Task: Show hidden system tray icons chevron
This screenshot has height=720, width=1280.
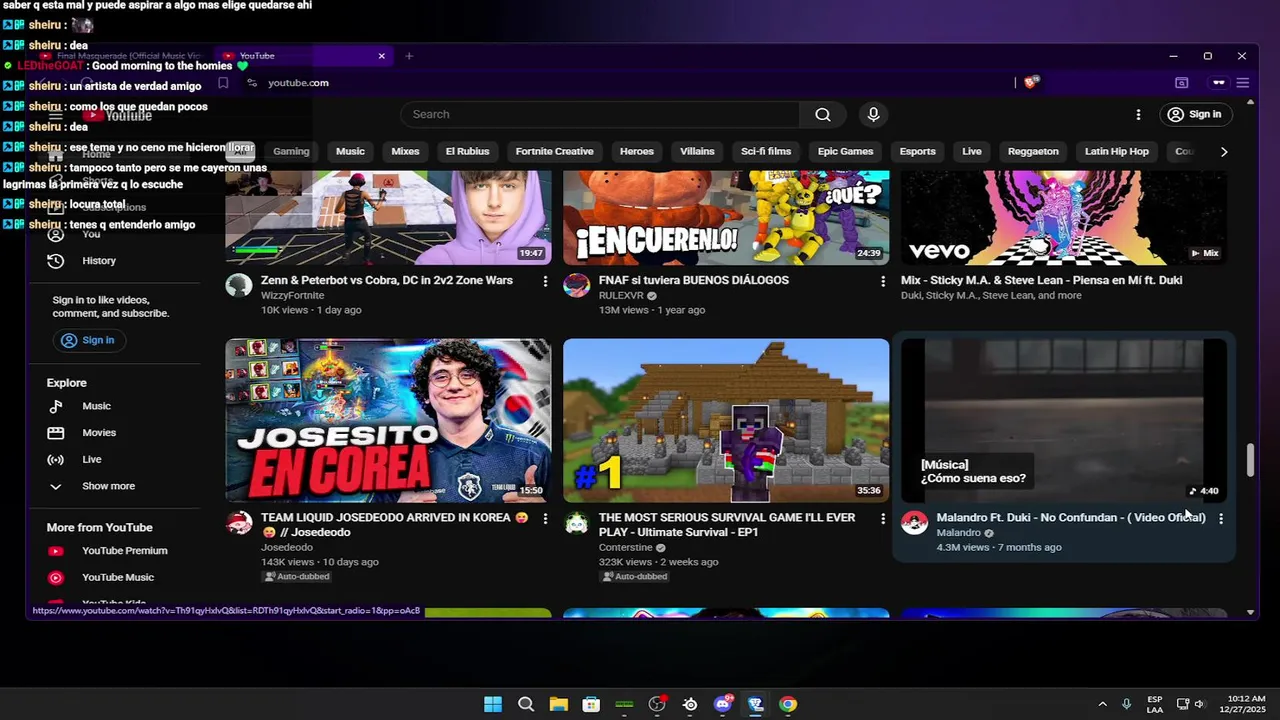Action: [x=1102, y=704]
